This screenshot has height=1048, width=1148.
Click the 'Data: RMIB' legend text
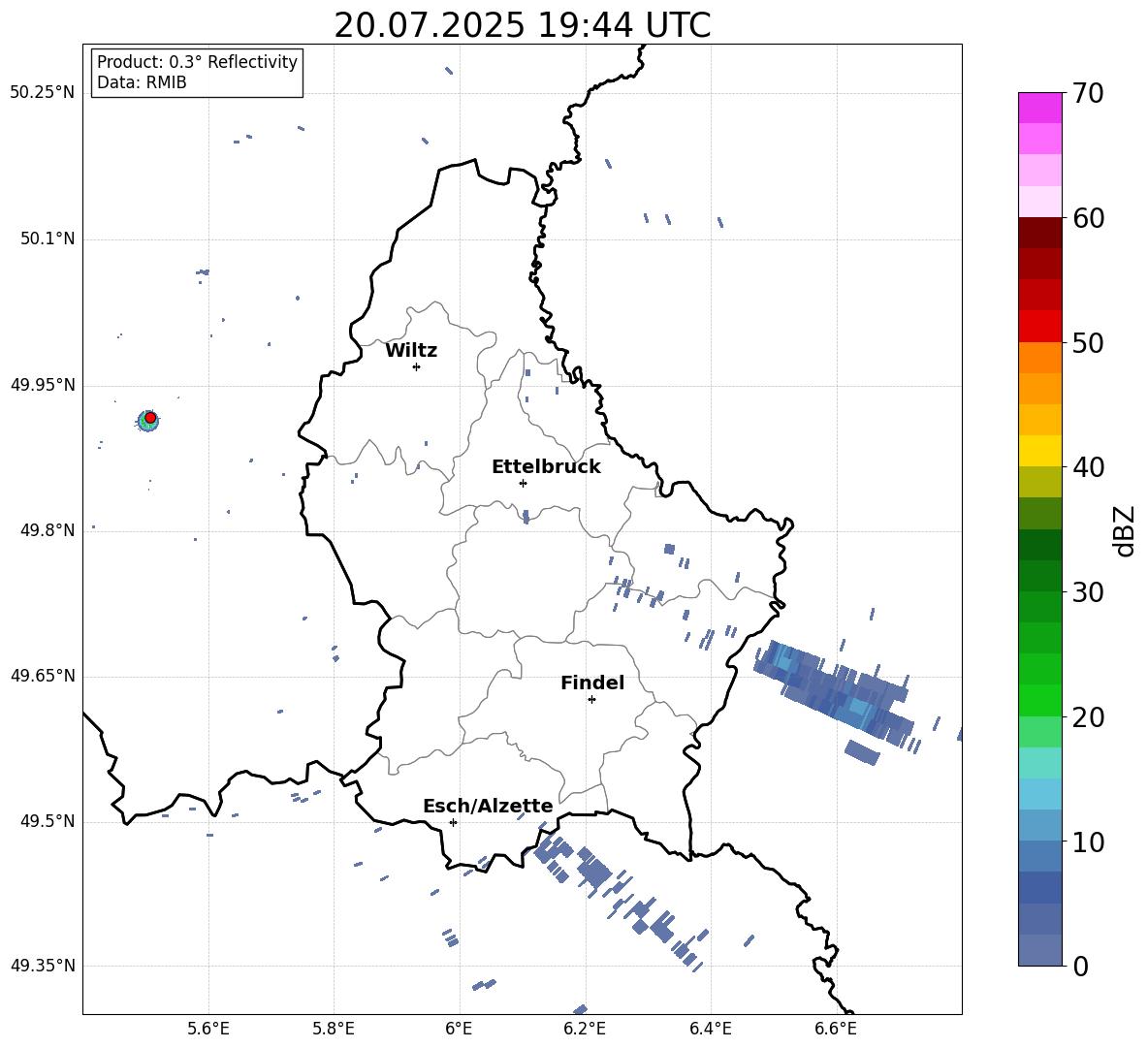(142, 82)
